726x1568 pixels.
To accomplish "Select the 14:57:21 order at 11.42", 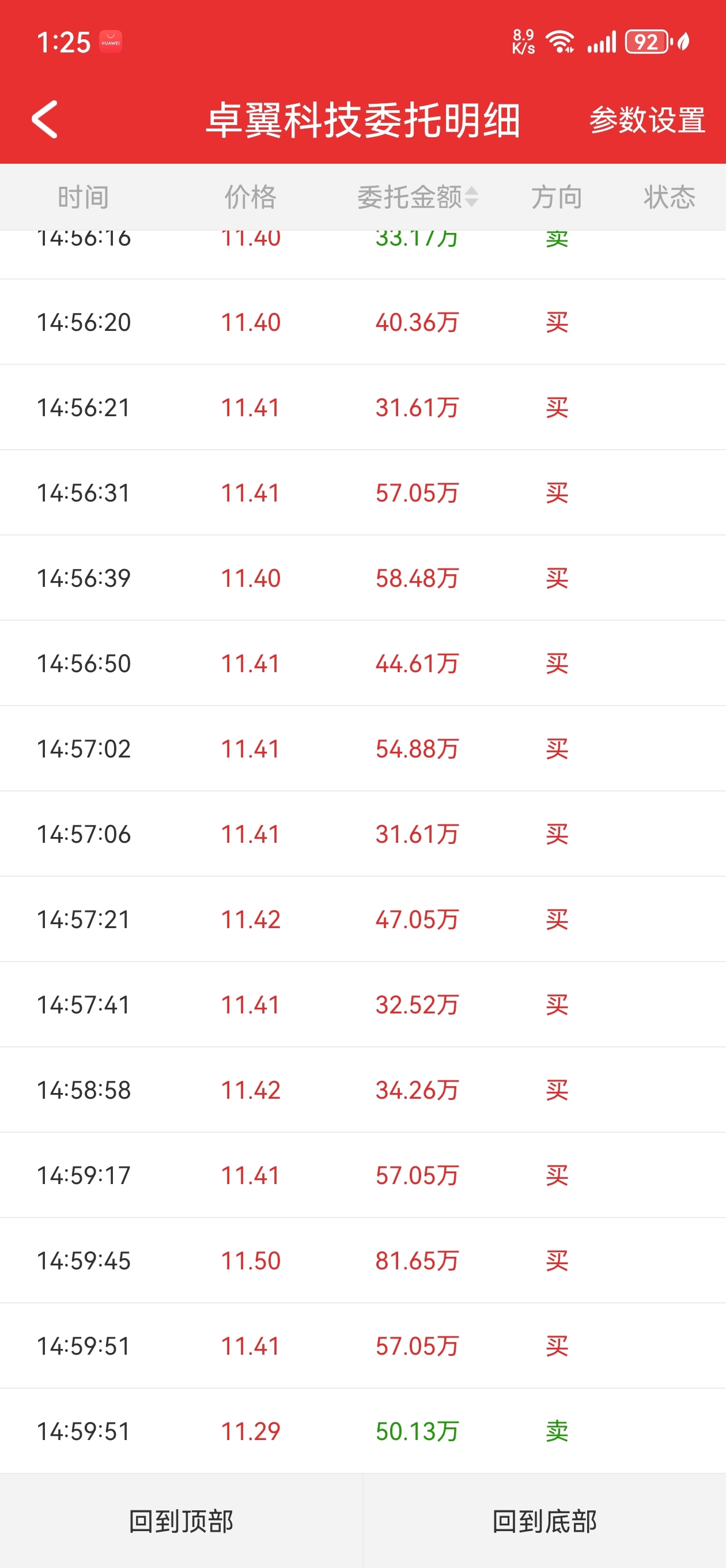I will pyautogui.click(x=362, y=919).
